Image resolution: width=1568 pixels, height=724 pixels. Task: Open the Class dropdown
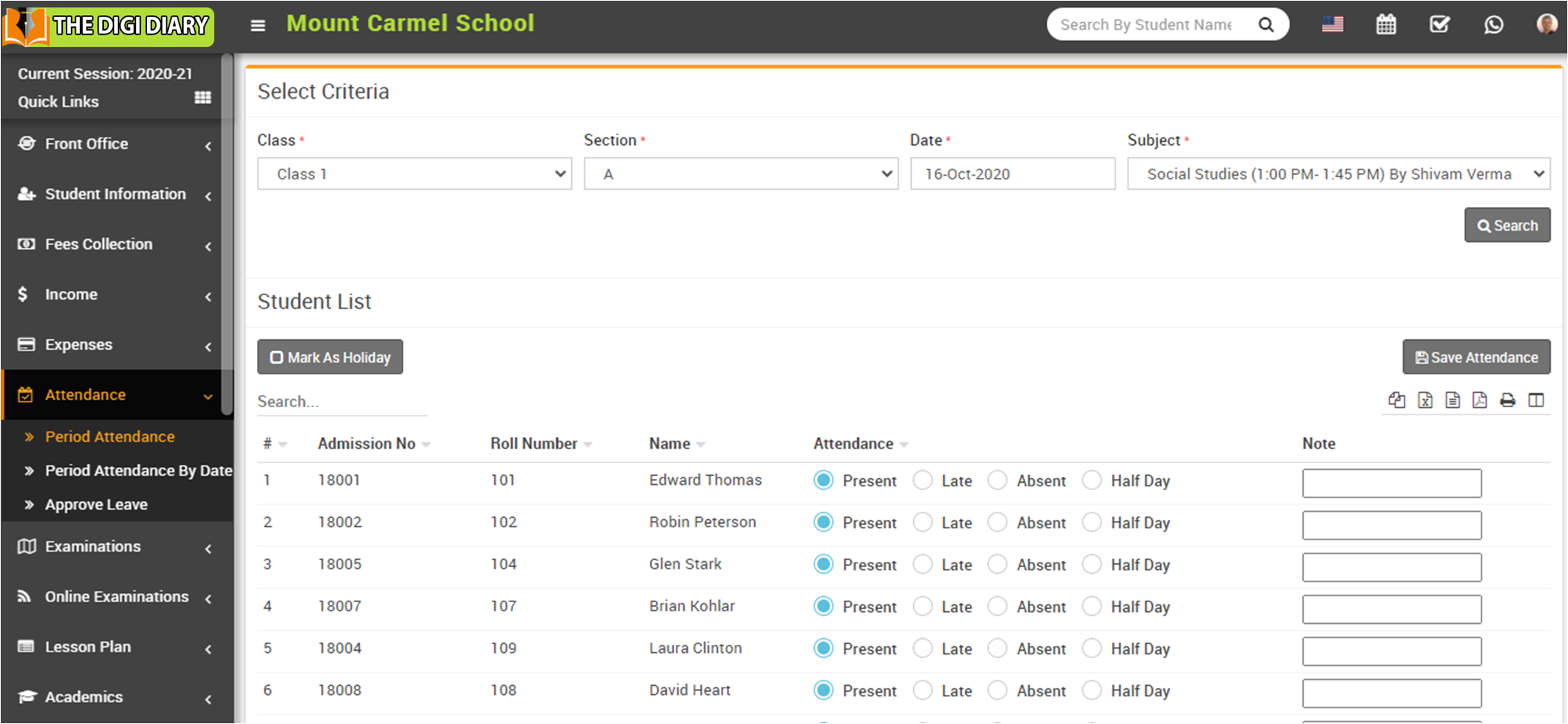coord(414,174)
